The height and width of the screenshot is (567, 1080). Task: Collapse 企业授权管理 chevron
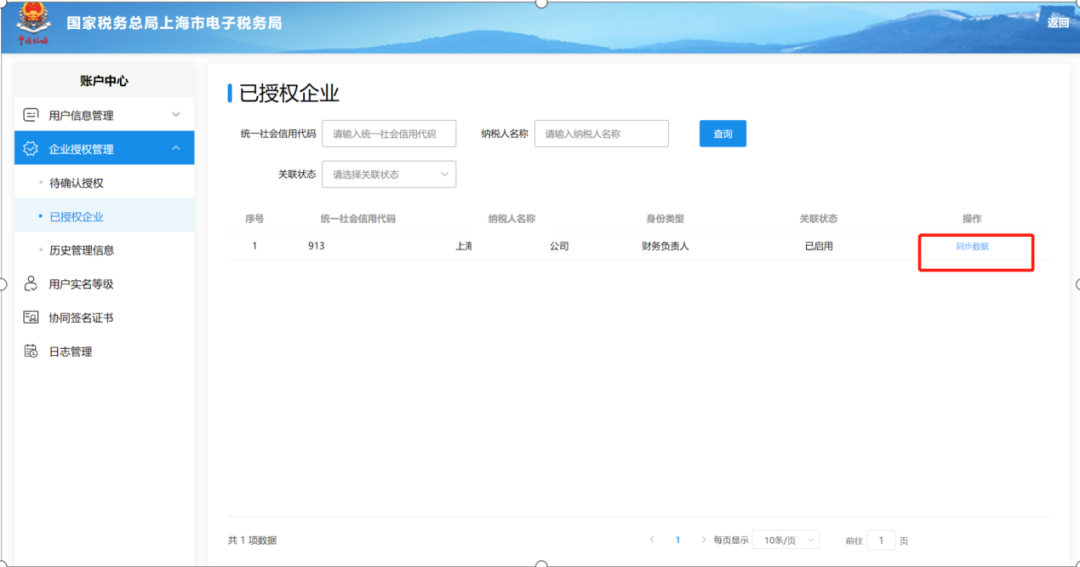[176, 148]
